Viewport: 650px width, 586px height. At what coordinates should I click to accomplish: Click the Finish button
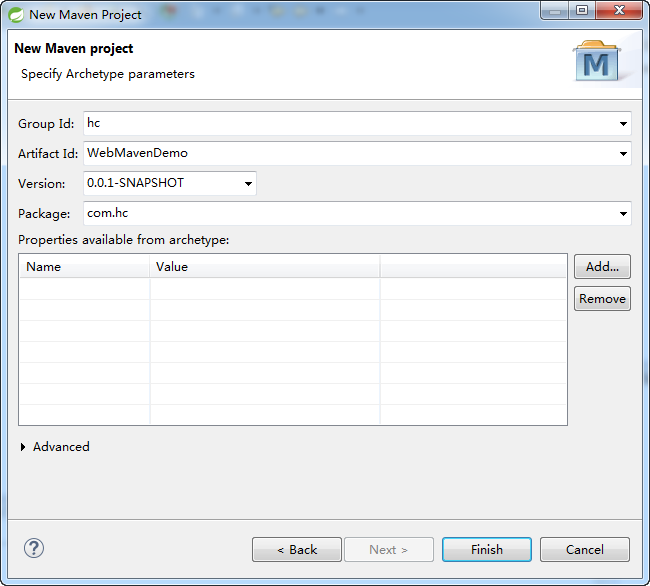[x=487, y=550]
